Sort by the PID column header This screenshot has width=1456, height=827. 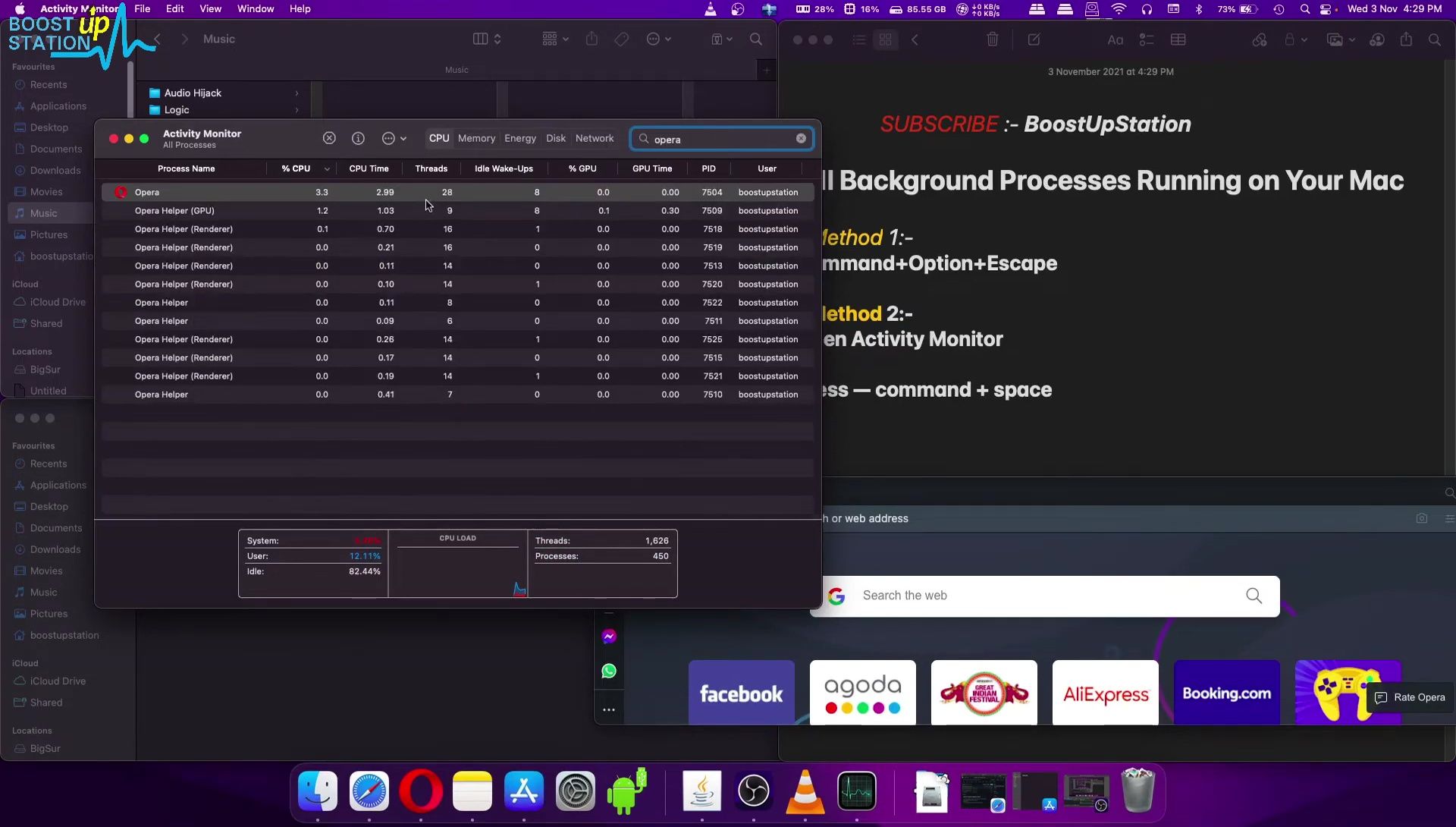(708, 168)
